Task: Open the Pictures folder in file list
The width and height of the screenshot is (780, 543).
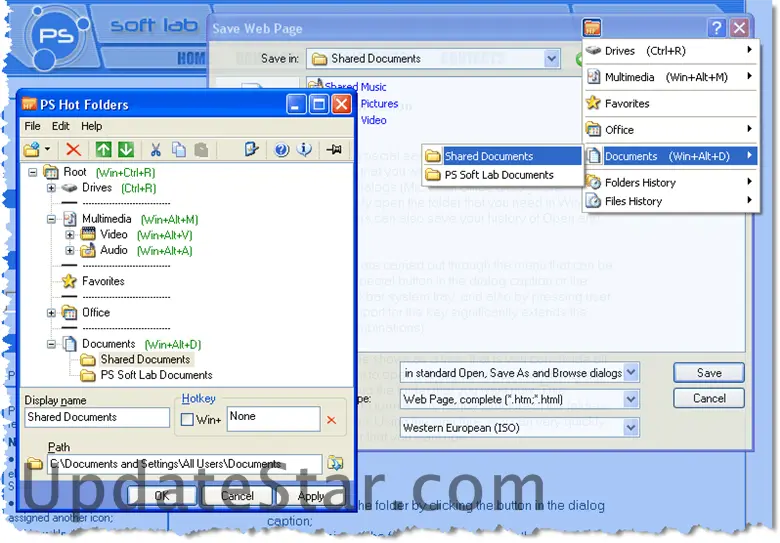Action: (379, 104)
